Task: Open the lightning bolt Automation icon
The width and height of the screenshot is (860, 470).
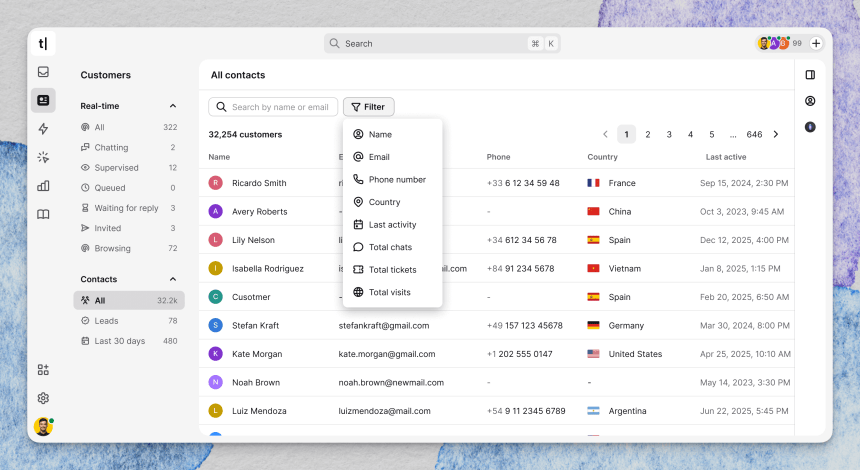Action: pyautogui.click(x=43, y=129)
